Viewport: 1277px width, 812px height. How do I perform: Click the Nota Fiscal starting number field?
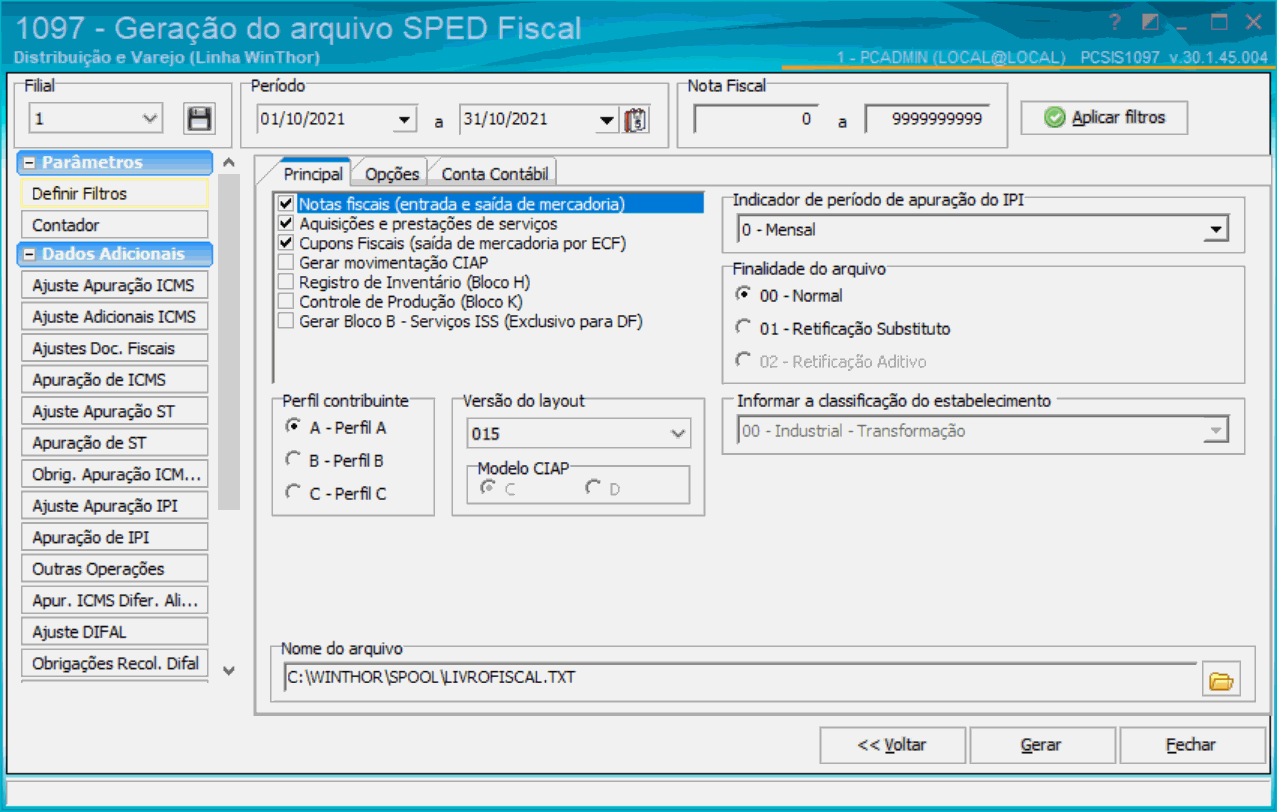tap(756, 120)
